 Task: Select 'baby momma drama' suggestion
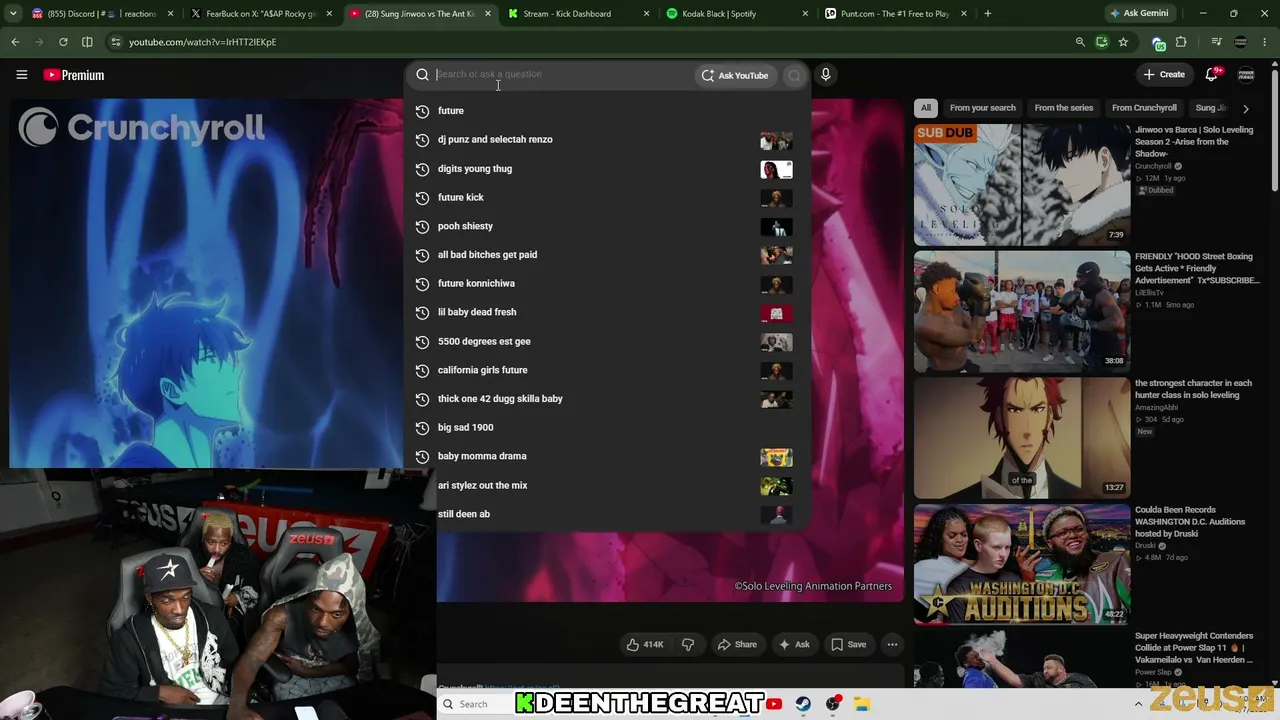tap(606, 457)
